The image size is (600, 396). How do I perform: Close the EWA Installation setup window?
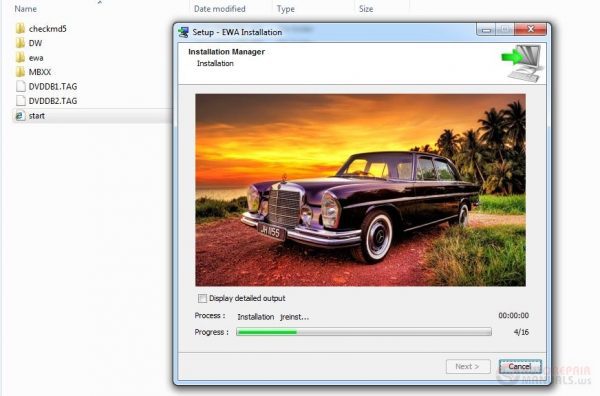tap(530, 30)
